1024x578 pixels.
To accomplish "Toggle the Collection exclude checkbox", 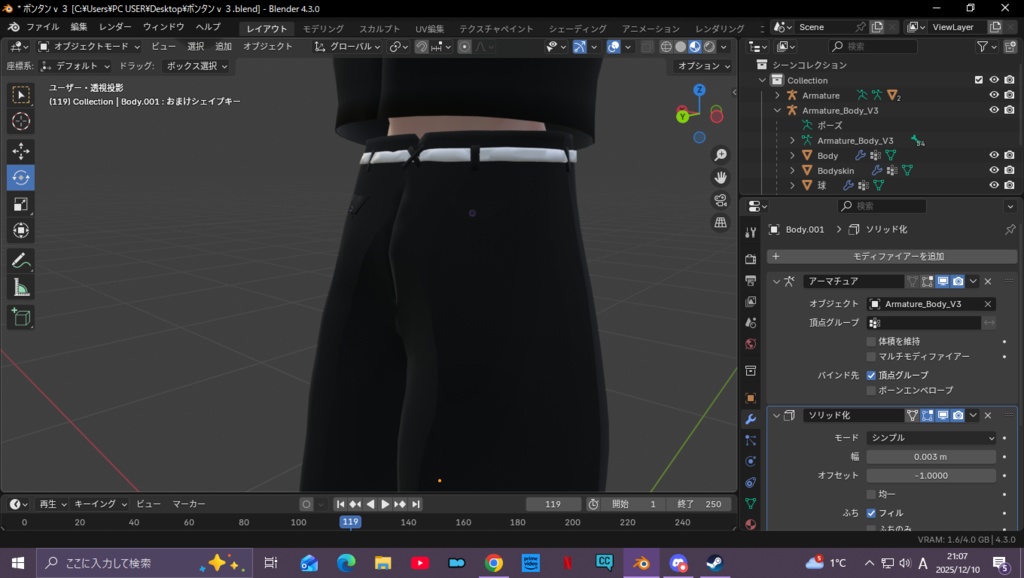I will [978, 80].
